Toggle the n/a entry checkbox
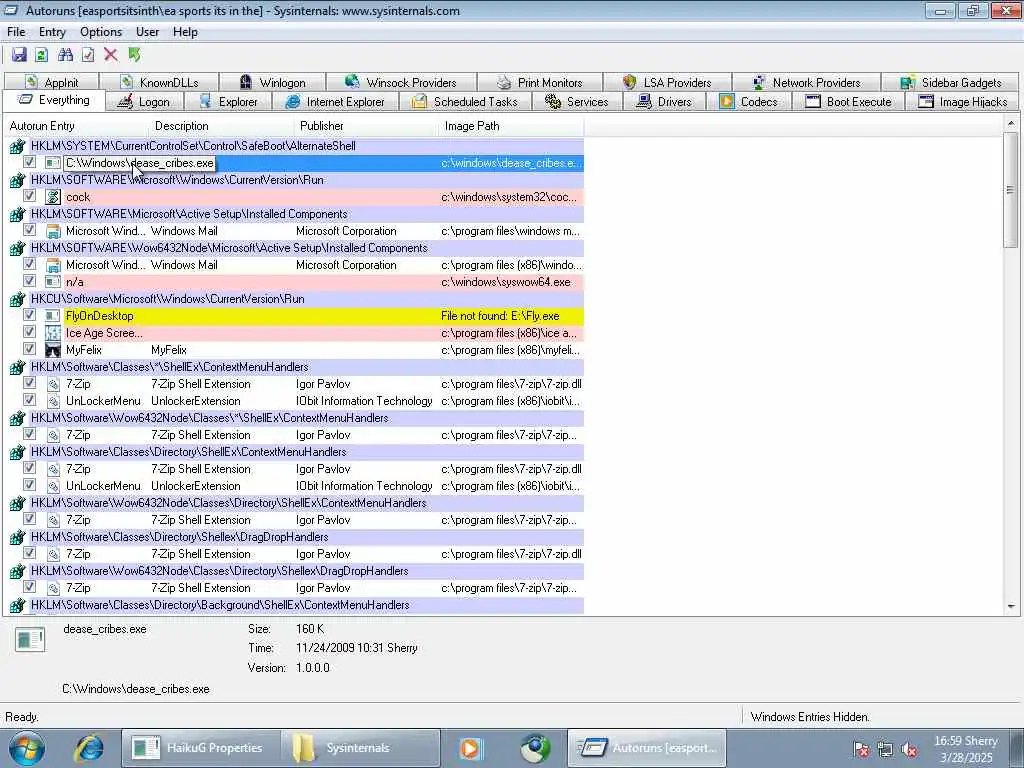Screen dimensions: 1024x768 [x=29, y=281]
